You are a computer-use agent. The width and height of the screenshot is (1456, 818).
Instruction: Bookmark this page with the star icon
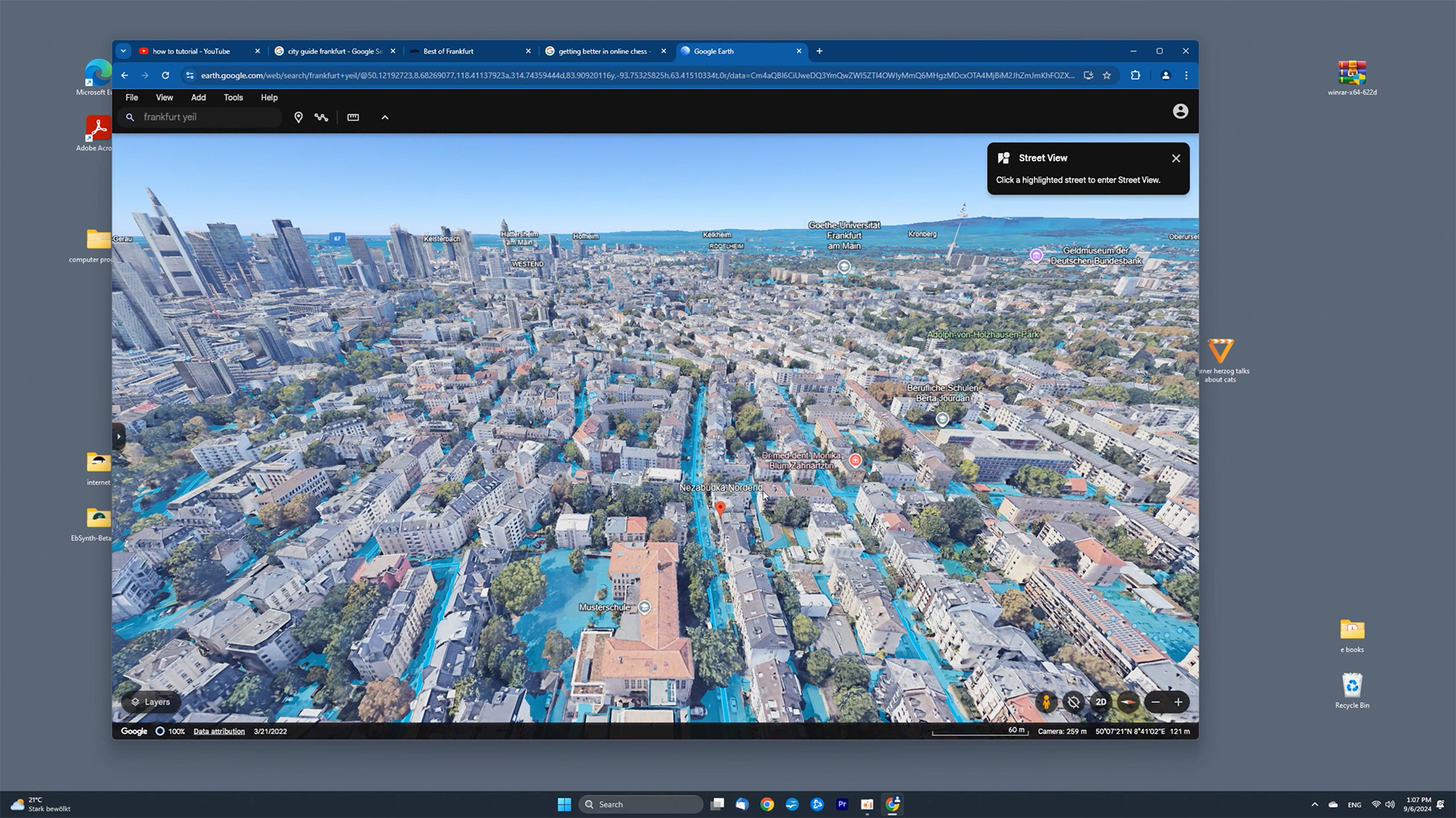[x=1107, y=76]
